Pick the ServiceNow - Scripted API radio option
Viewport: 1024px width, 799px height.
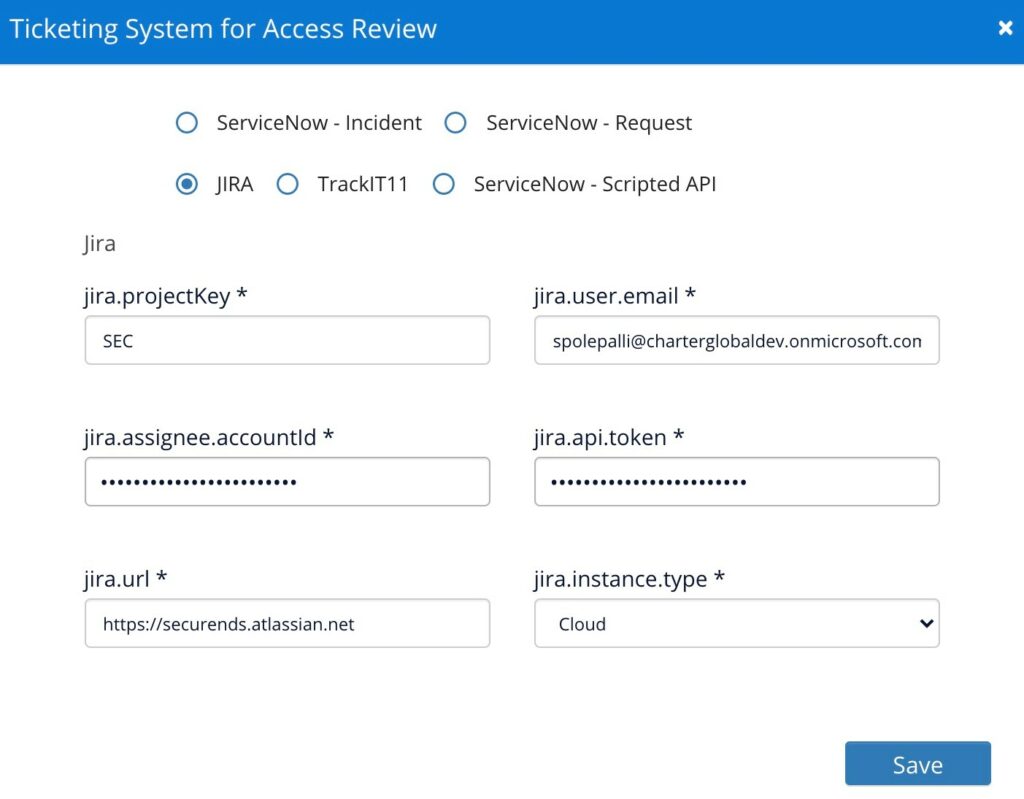click(x=443, y=184)
